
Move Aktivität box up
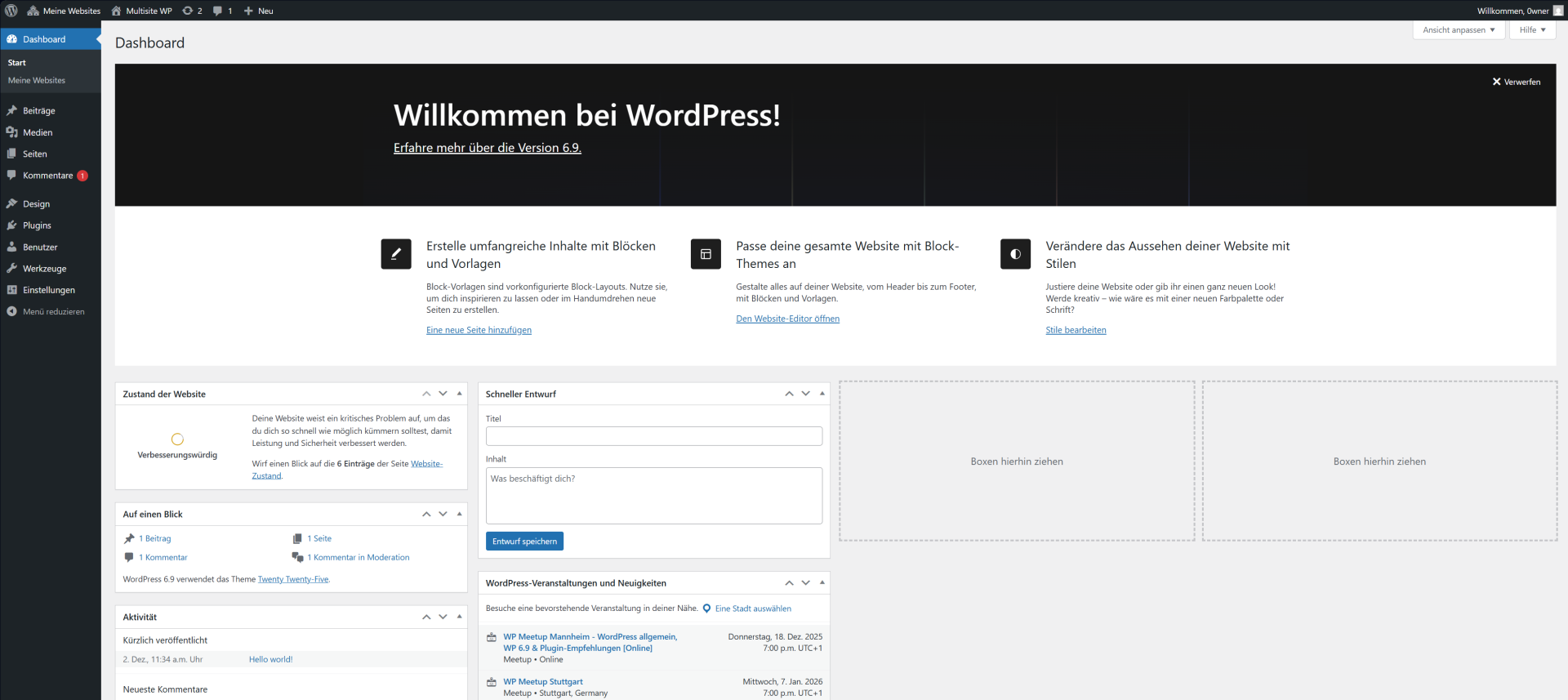coord(426,617)
